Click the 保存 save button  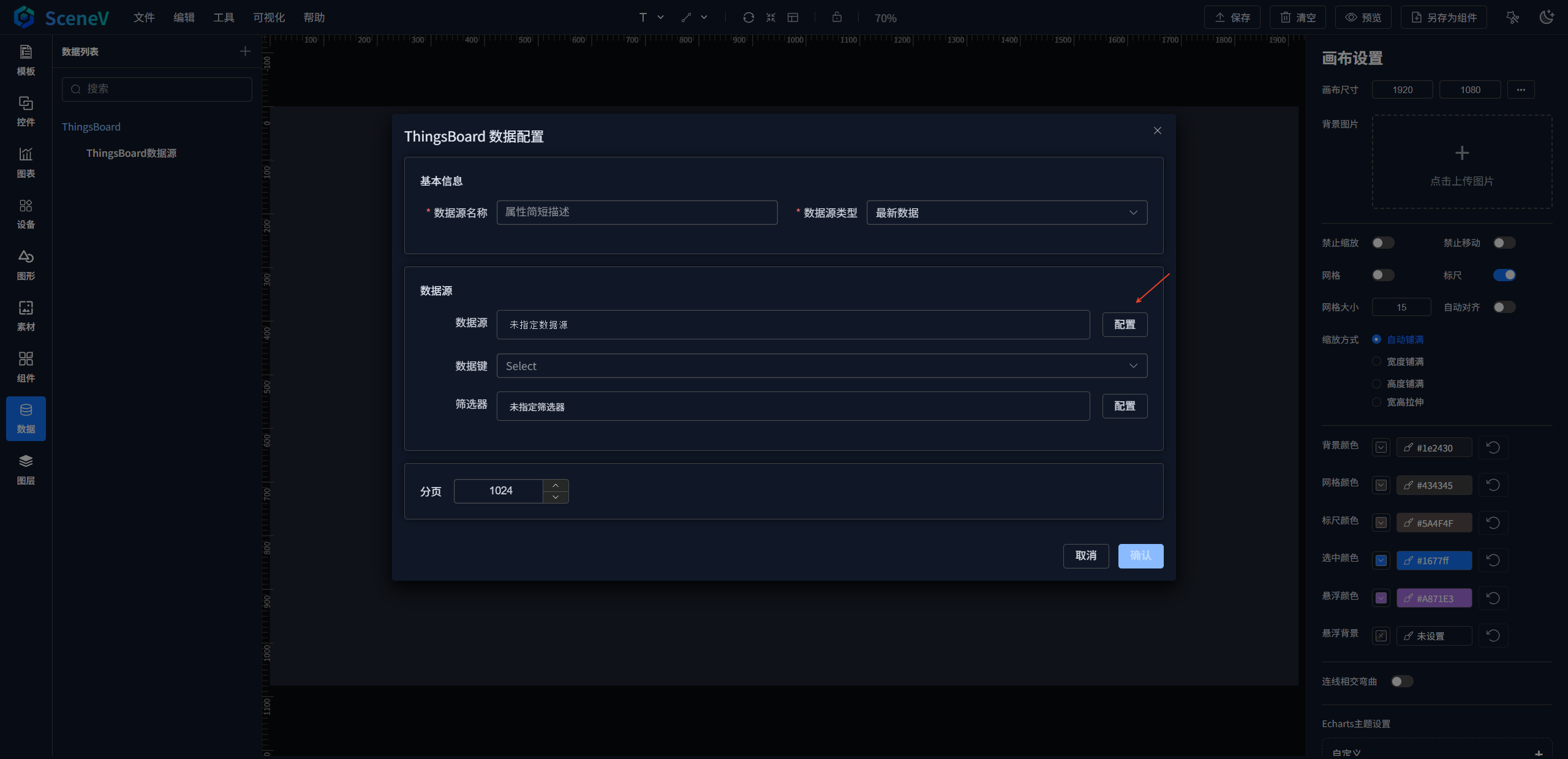(1232, 17)
